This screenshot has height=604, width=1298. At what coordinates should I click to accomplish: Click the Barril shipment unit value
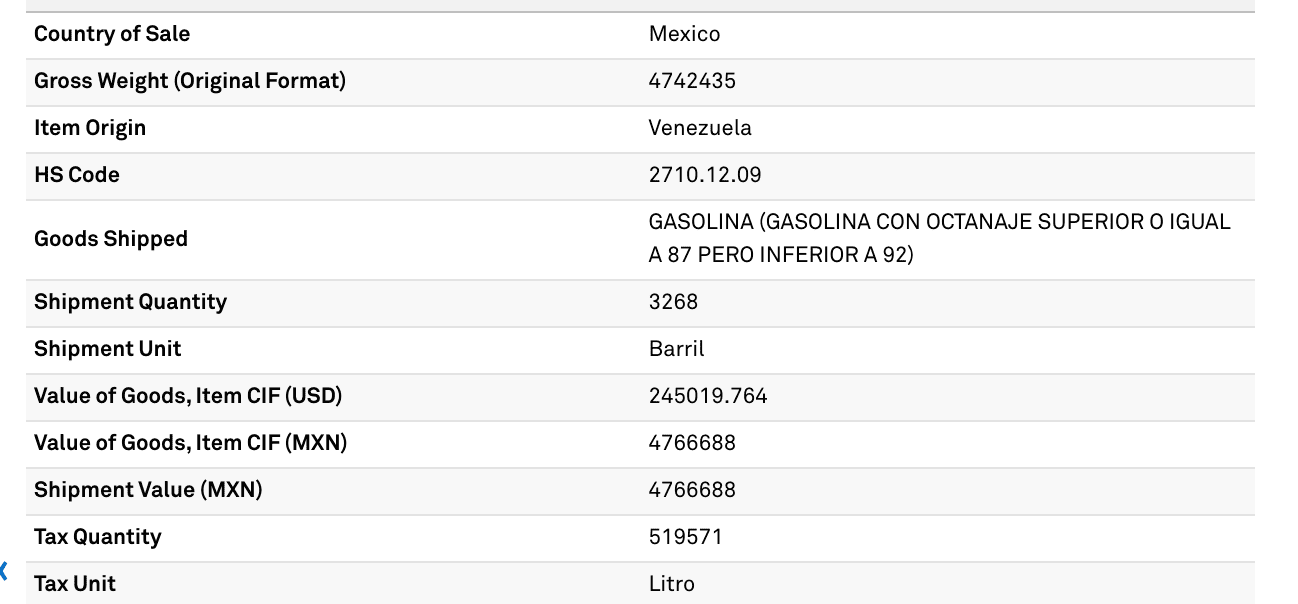(676, 349)
